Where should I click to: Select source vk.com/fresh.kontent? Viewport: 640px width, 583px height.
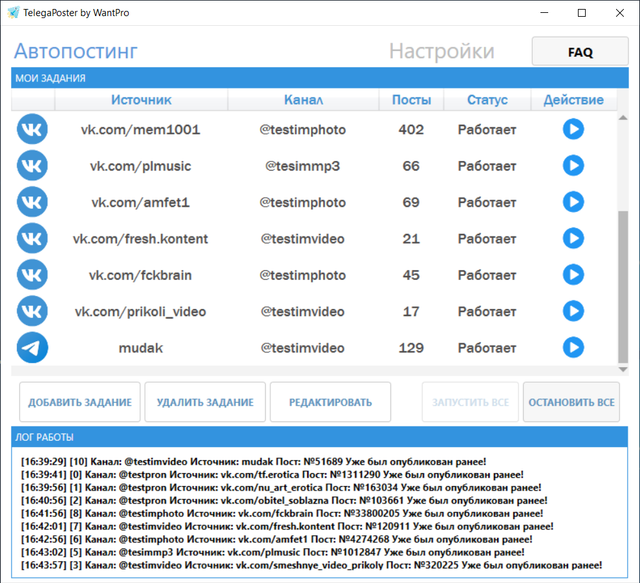(x=140, y=239)
